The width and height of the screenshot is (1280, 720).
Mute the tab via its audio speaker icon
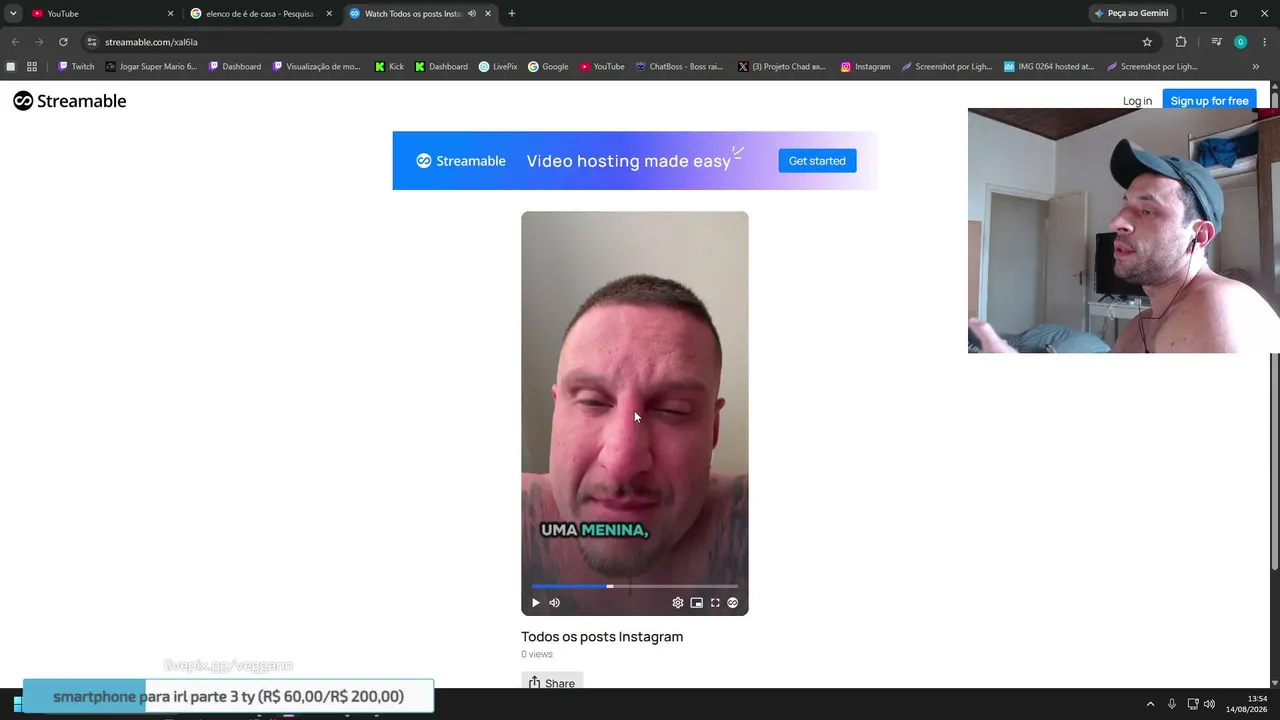(472, 14)
